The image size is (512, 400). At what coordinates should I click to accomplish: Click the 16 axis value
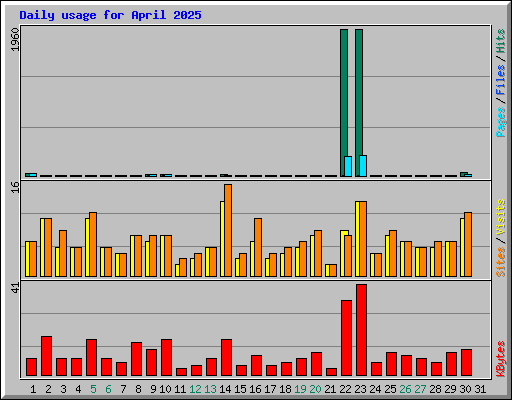[15, 188]
